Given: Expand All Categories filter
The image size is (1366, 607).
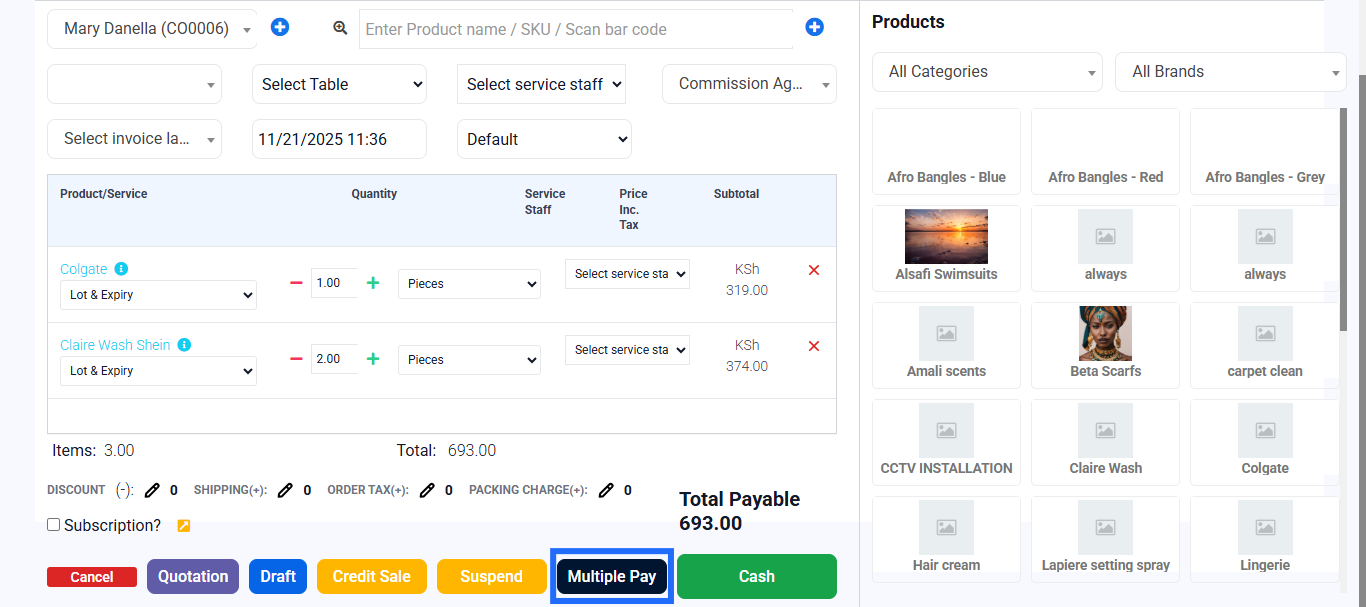Looking at the screenshot, I should coord(987,72).
